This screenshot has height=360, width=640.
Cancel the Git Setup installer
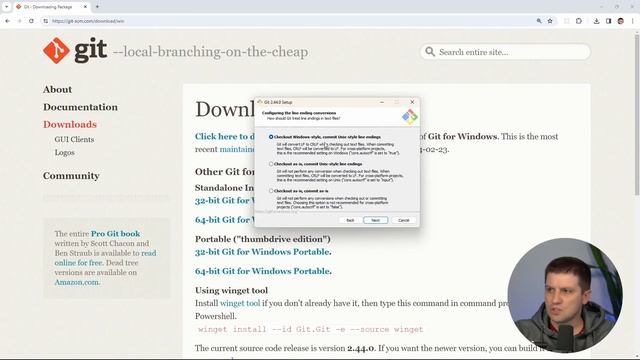coord(403,220)
